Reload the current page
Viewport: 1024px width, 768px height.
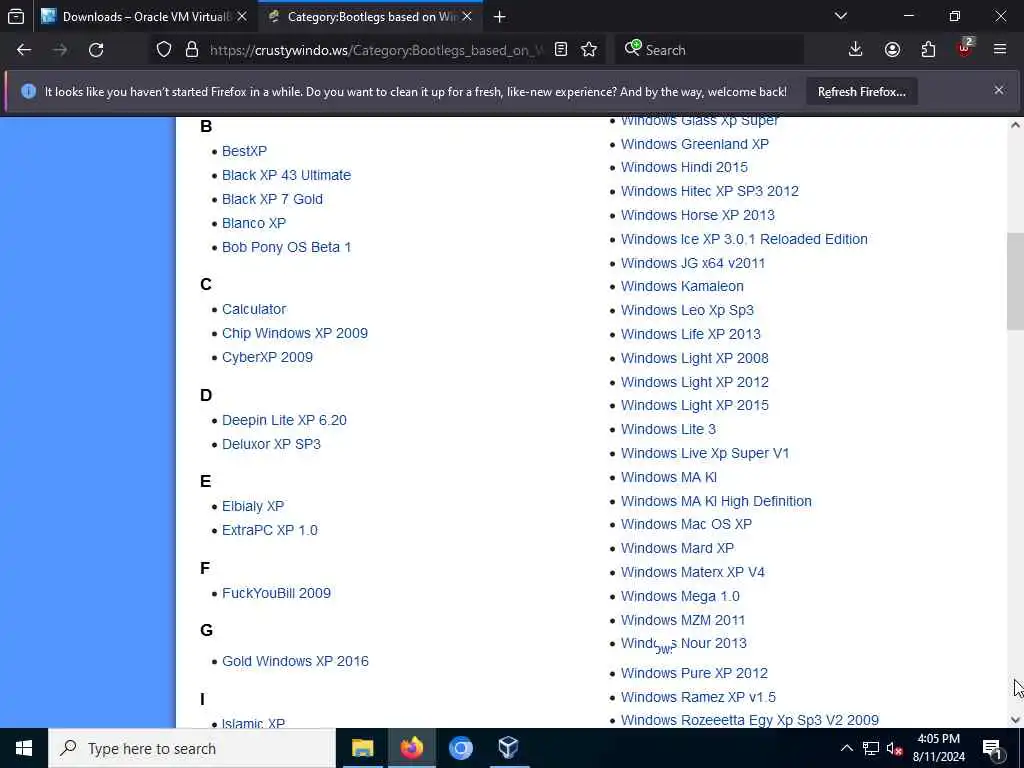96,50
